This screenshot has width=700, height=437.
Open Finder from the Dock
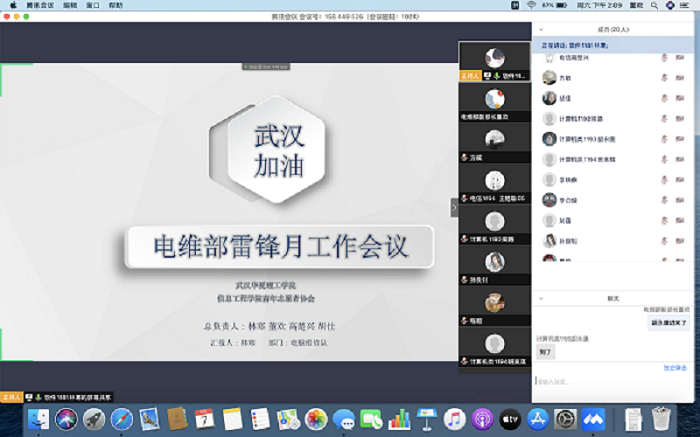(x=38, y=419)
